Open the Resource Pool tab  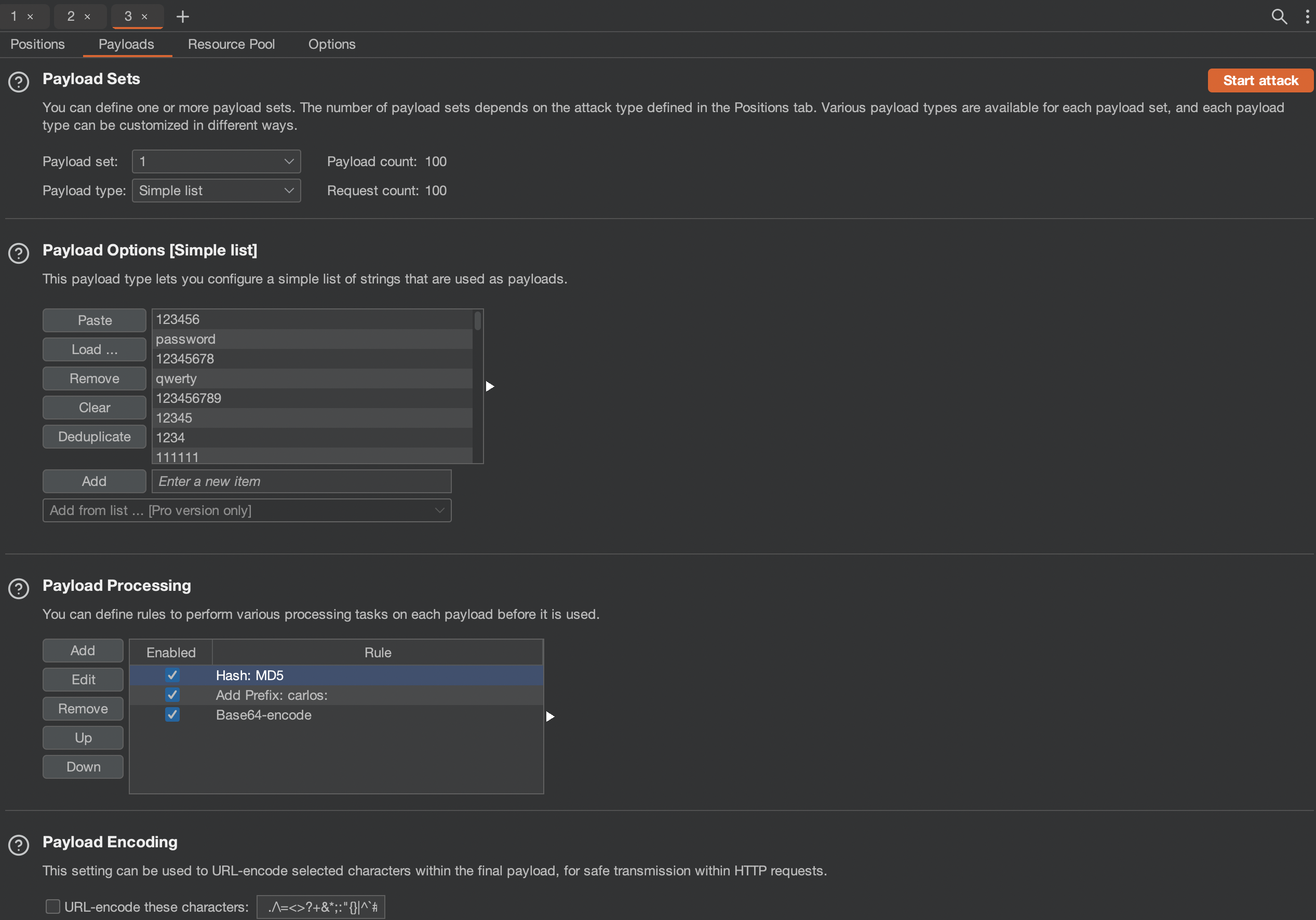(231, 44)
